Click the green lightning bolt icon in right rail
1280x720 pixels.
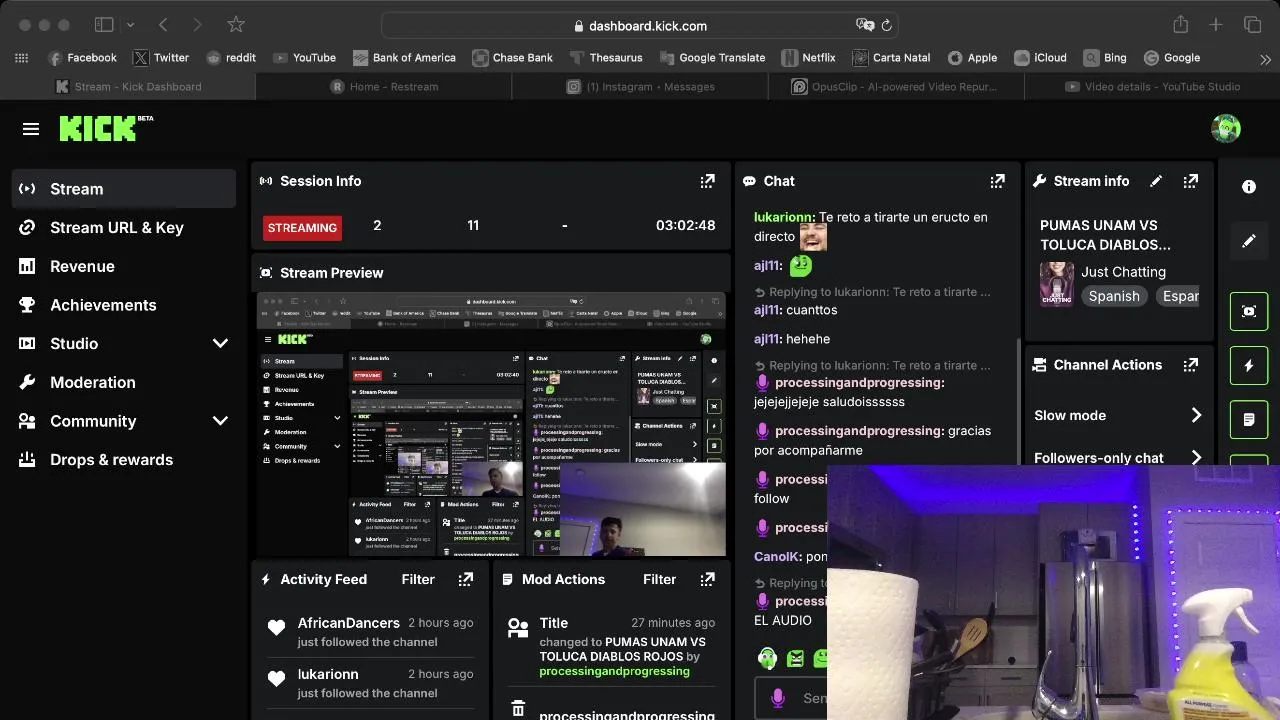coord(1249,365)
